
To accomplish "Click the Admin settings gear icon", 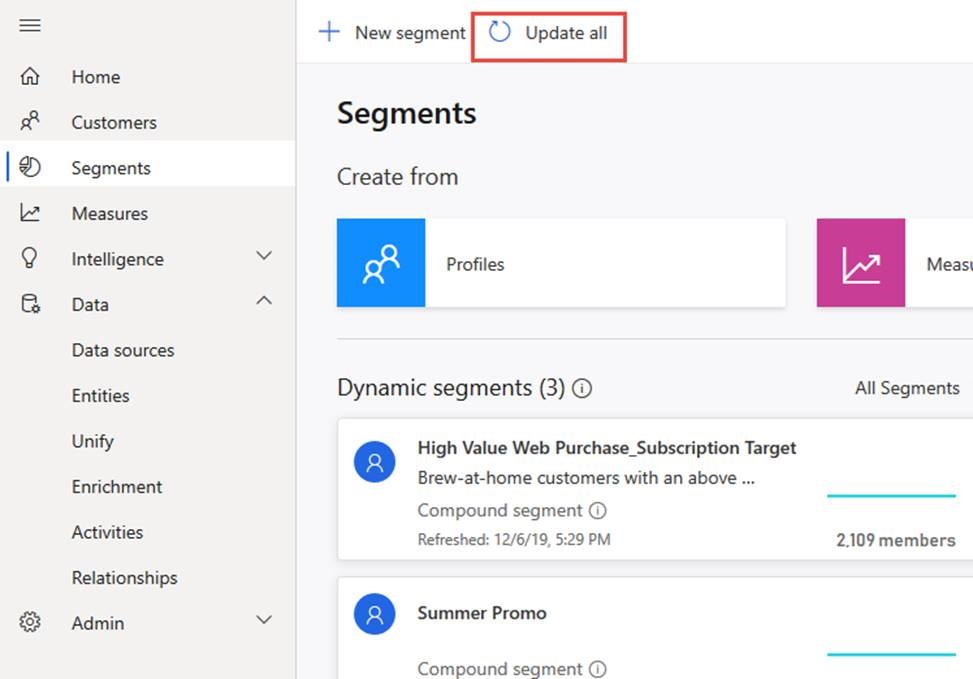I will [29, 622].
